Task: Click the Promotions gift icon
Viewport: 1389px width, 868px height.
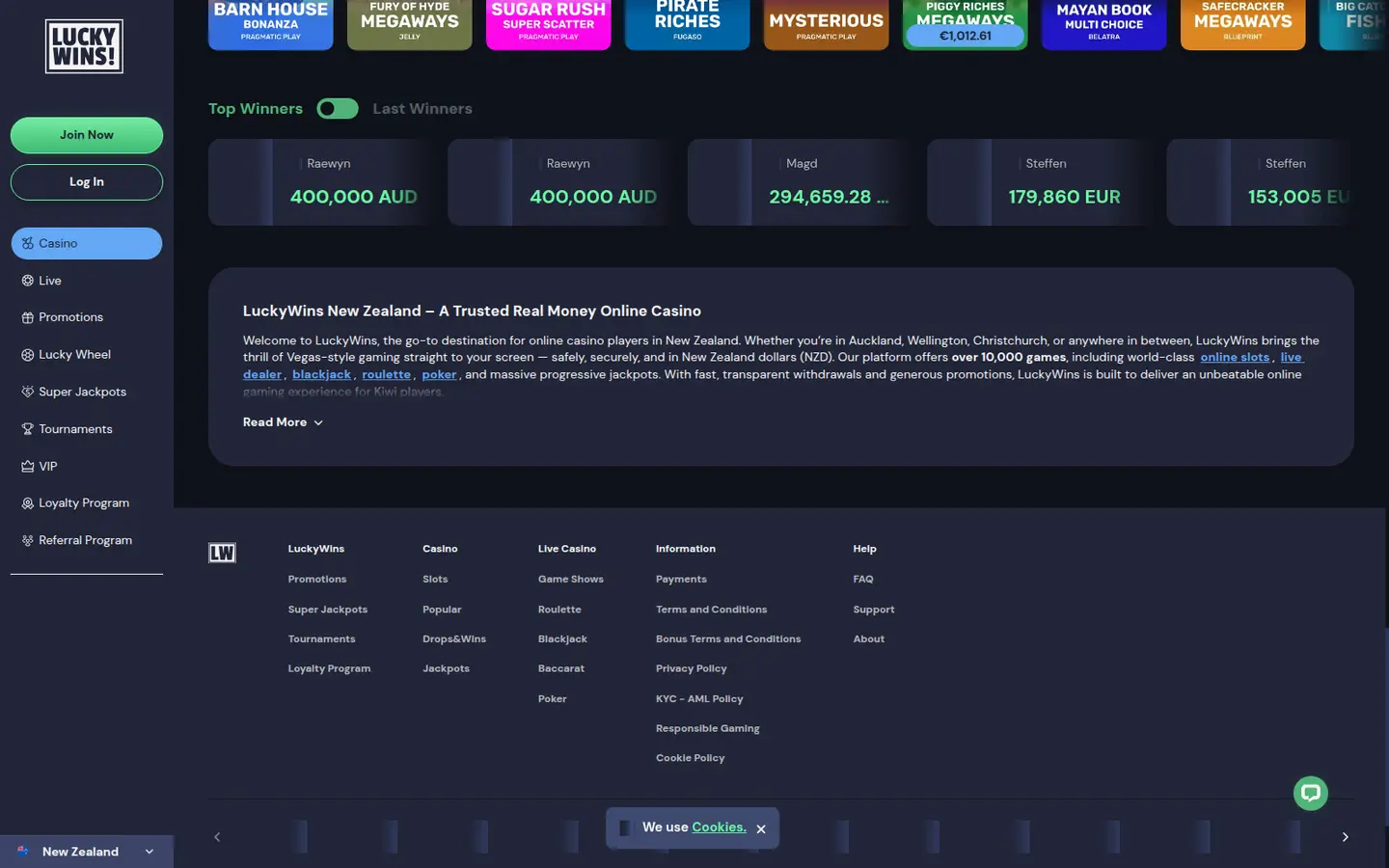Action: click(x=27, y=317)
